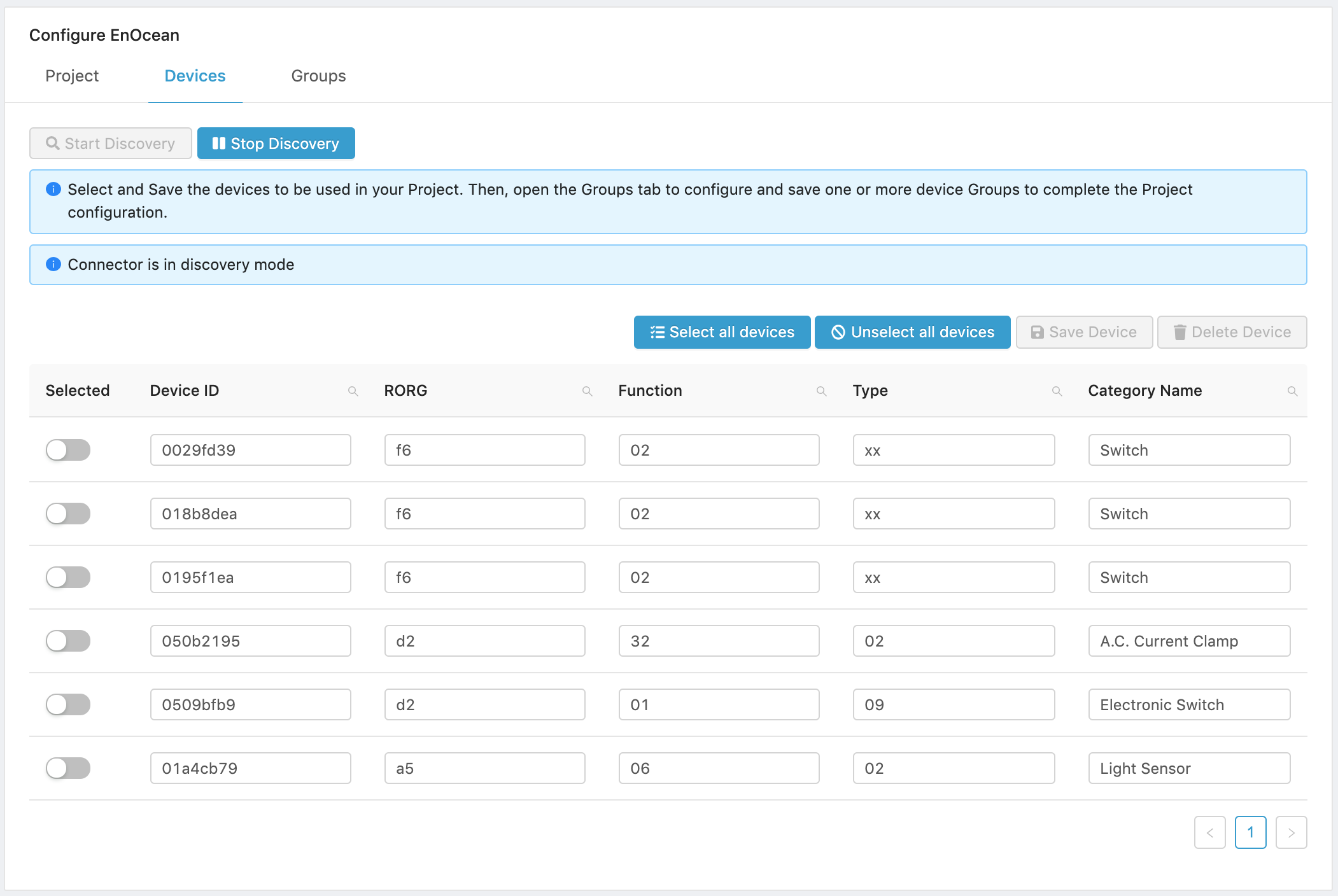Viewport: 1338px width, 896px height.
Task: Toggle selection for device 0195f1ea
Action: click(68, 577)
